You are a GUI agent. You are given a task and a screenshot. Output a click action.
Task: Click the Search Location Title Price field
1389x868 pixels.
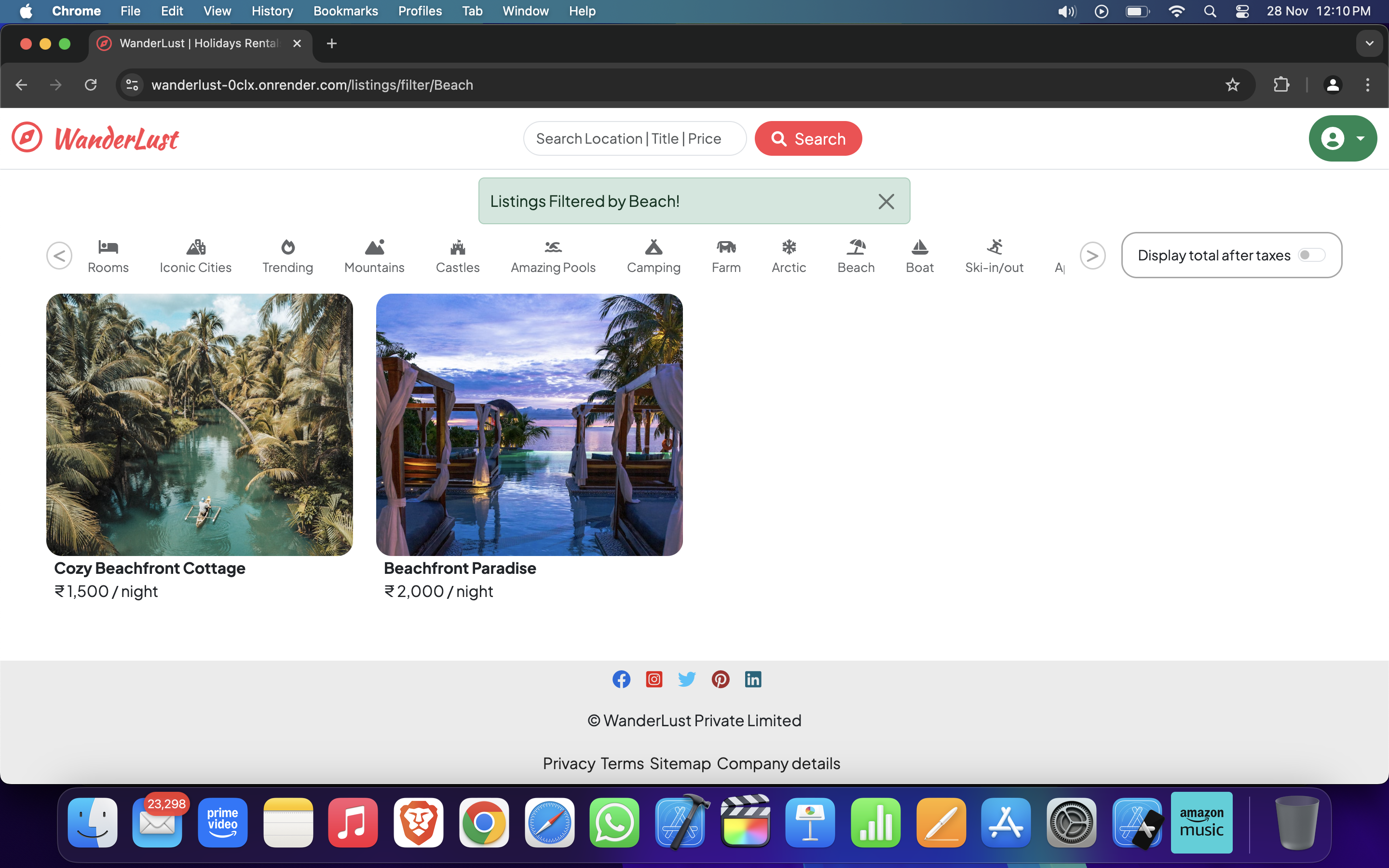pos(634,138)
